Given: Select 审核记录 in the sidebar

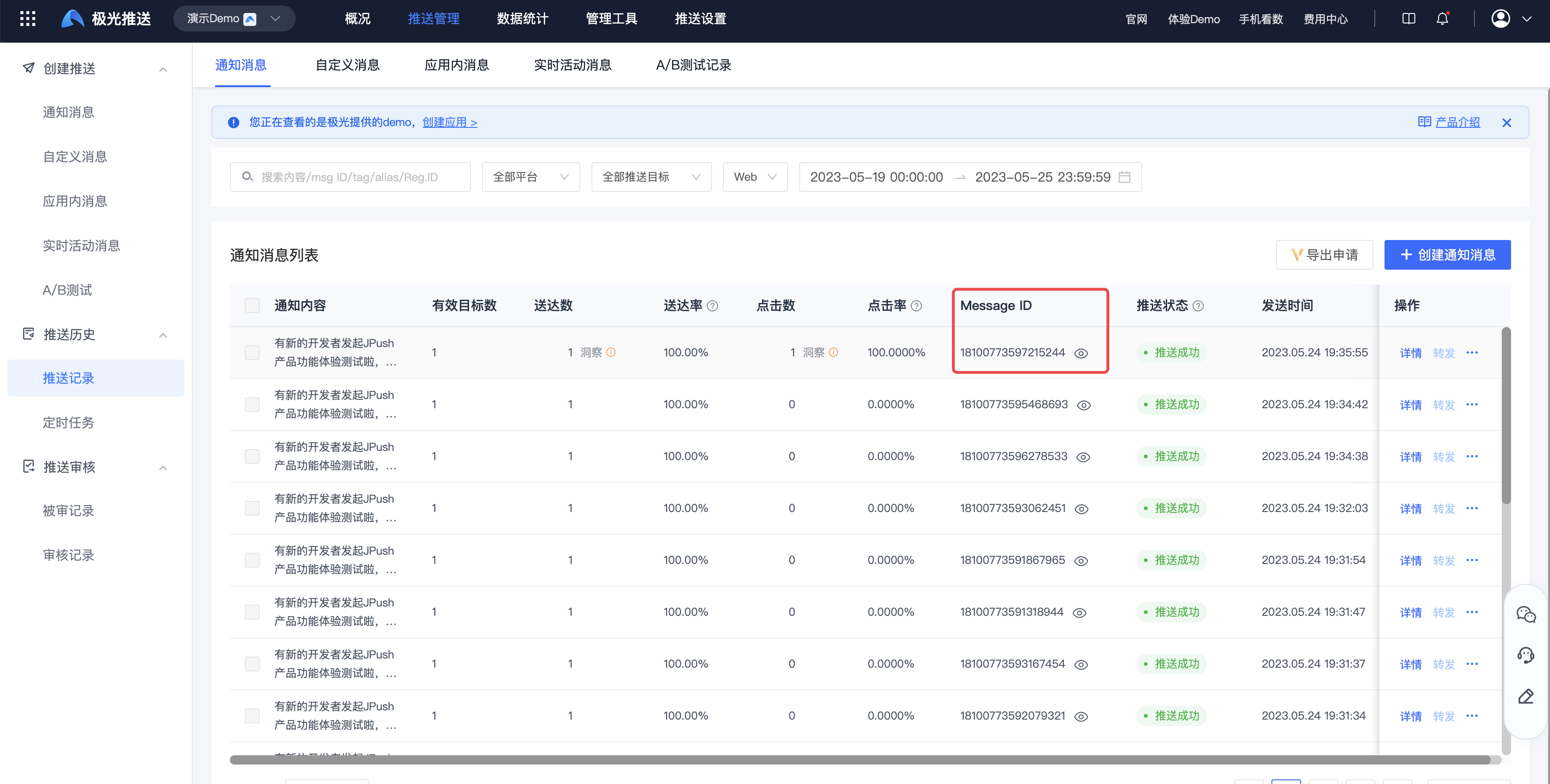Looking at the screenshot, I should 68,555.
